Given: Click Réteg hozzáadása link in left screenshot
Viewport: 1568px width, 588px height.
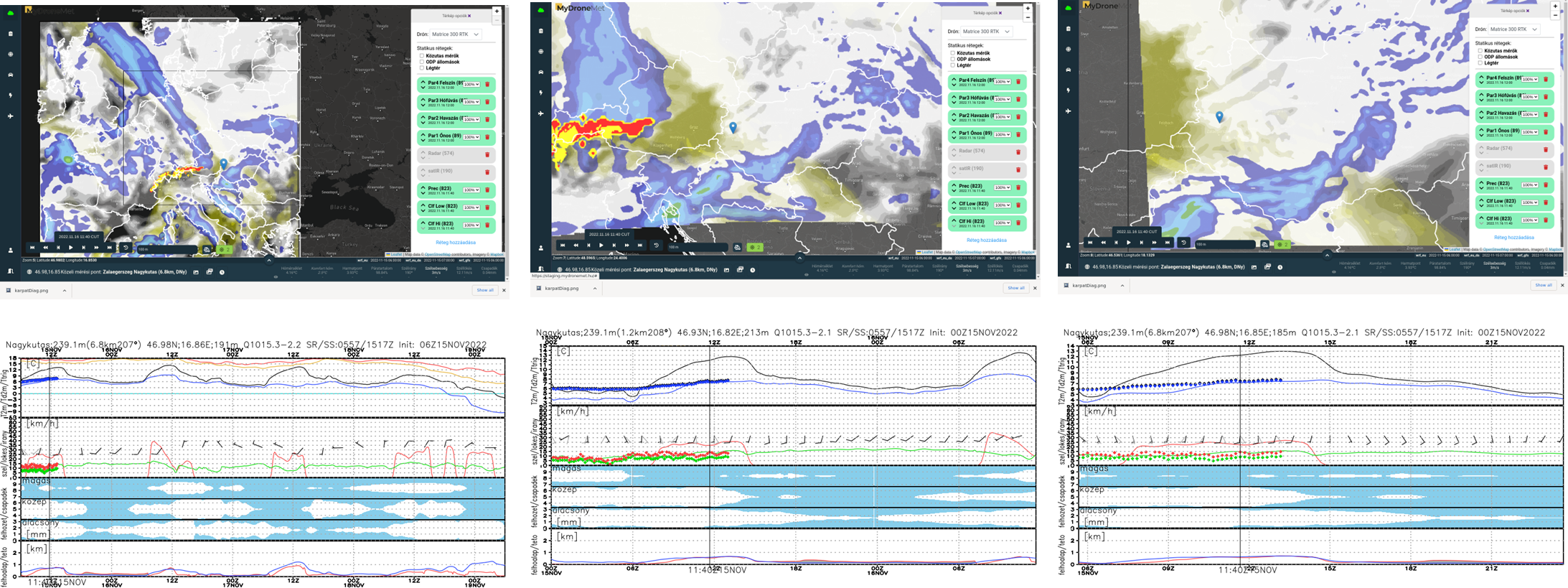Looking at the screenshot, I should pos(456,243).
